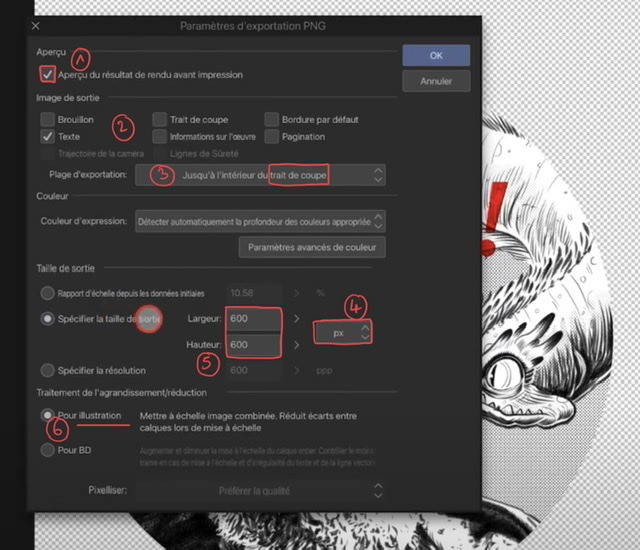640x550 pixels.
Task: Click the OK button
Action: click(x=436, y=55)
